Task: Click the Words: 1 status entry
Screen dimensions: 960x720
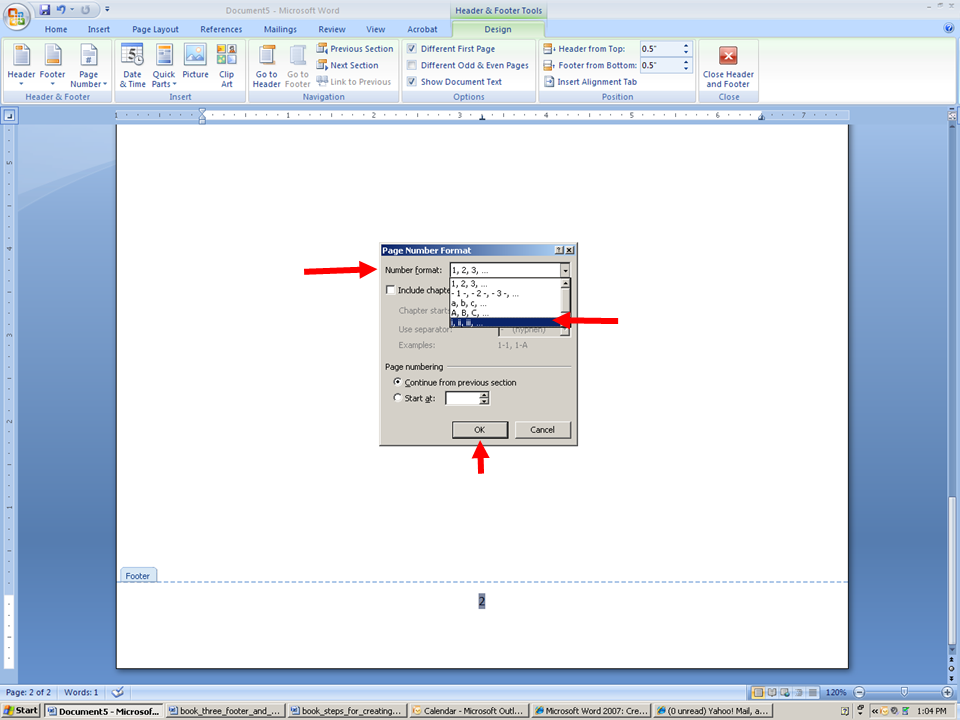Action: [81, 692]
